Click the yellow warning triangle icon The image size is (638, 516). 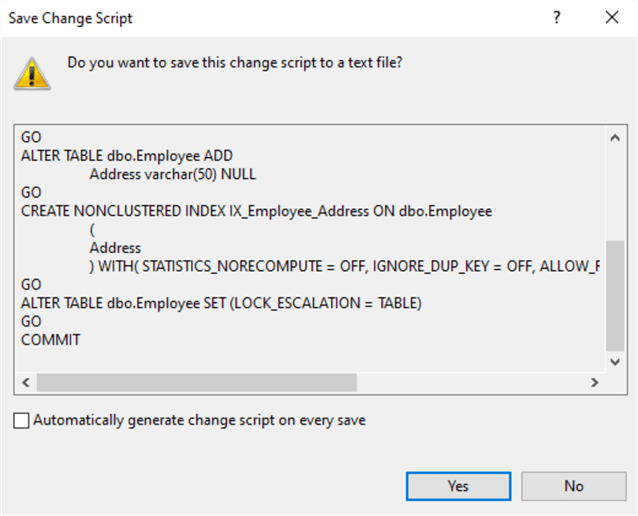pyautogui.click(x=32, y=72)
